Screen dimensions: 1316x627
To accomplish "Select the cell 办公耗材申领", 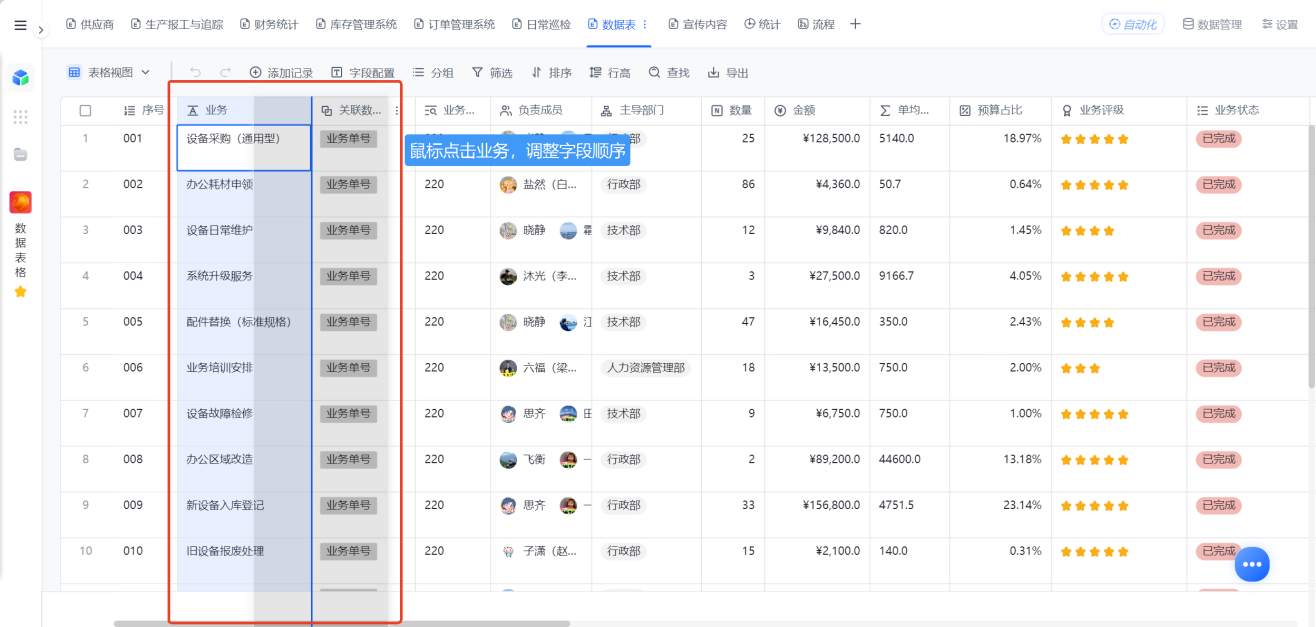I will 244,194.
